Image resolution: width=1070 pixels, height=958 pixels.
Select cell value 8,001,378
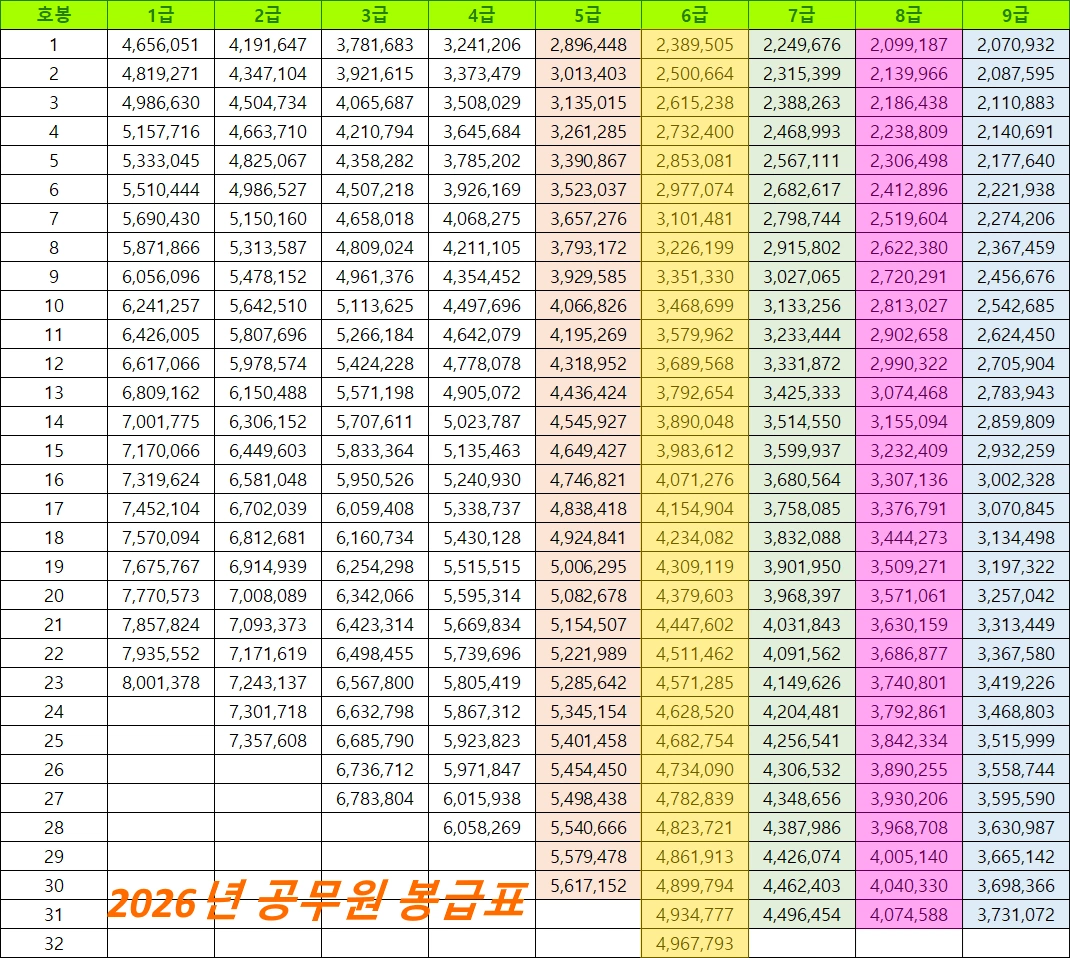[x=161, y=683]
